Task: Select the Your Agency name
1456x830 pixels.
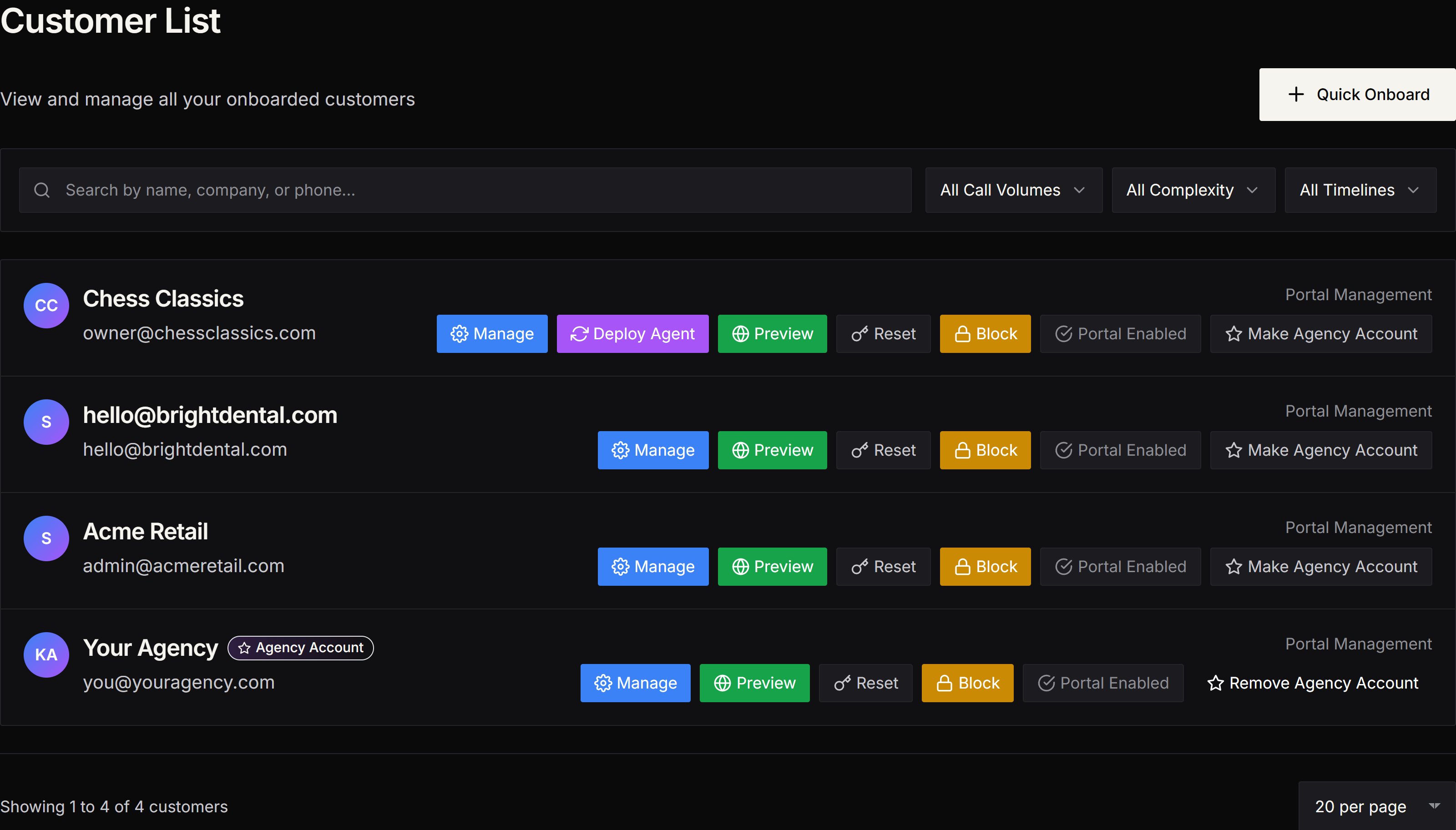Action: click(151, 648)
